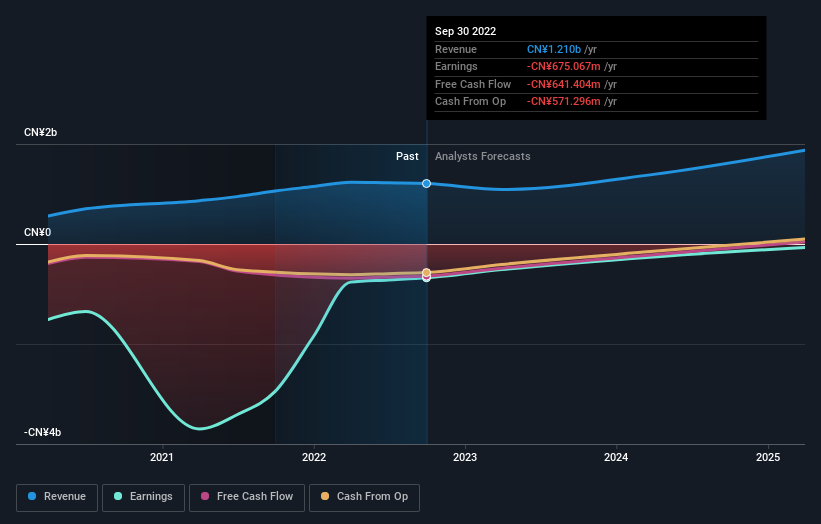The image size is (821, 524).
Task: Click the Sep 30 2022 tooltip date
Action: [465, 31]
